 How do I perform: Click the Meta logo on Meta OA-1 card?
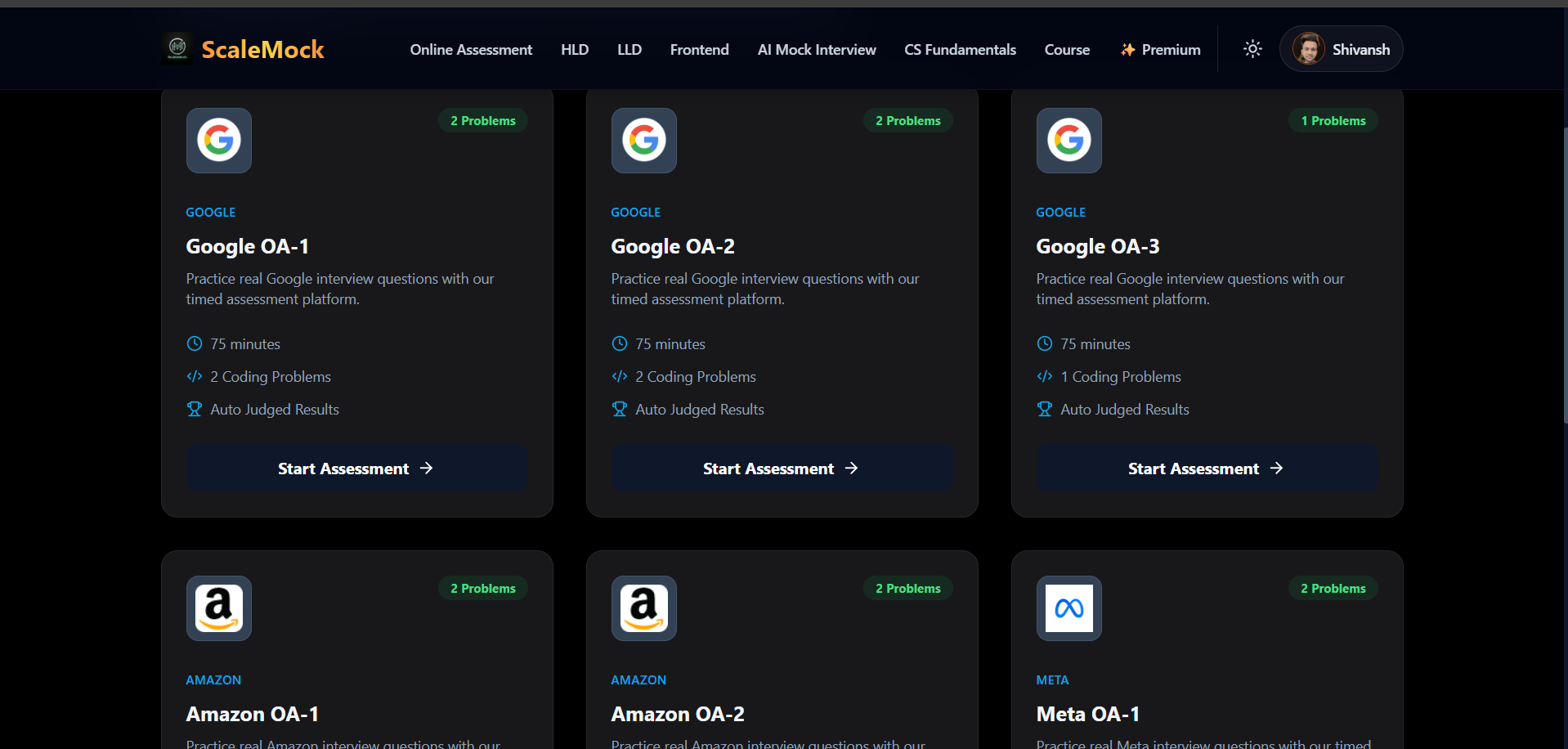click(x=1069, y=608)
